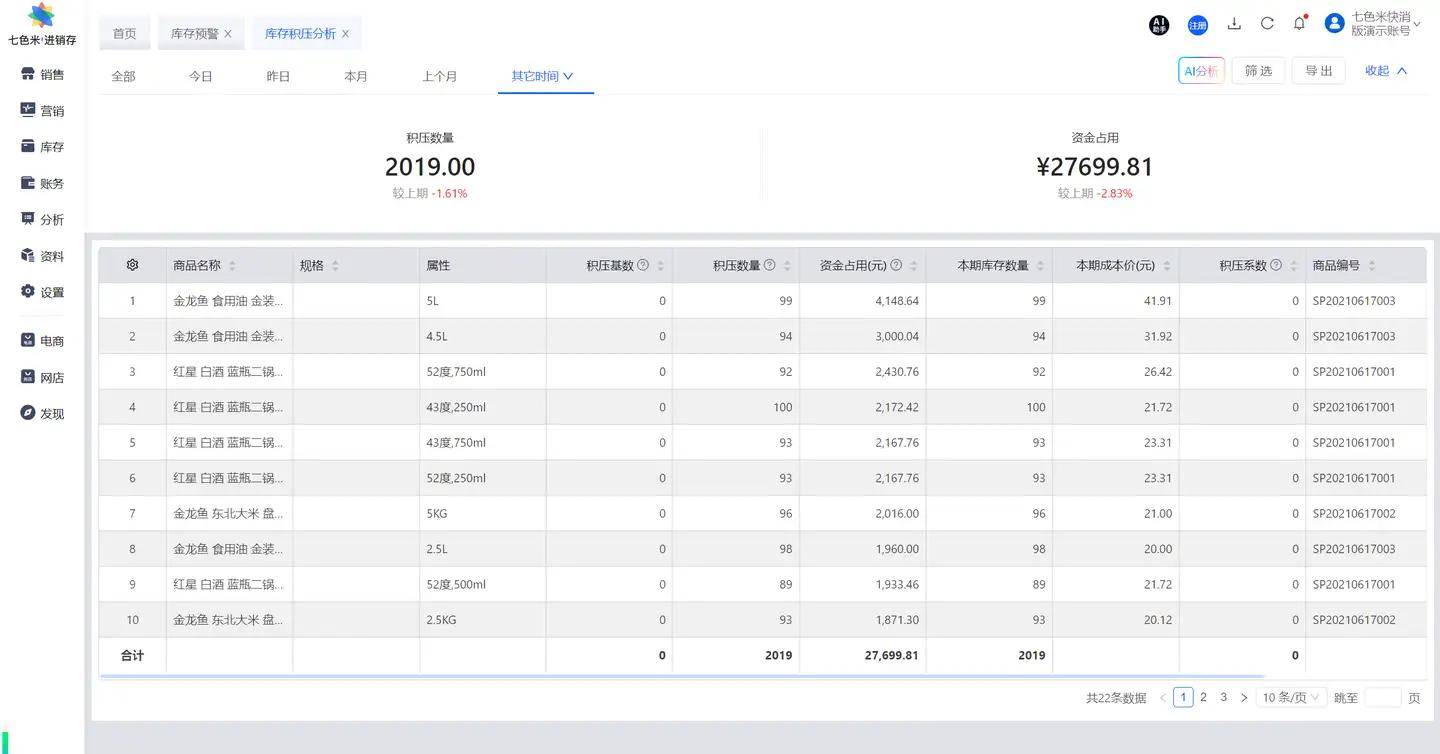Sort table by 本期库存数量 column
Image resolution: width=1440 pixels, height=754 pixels.
[x=1040, y=266]
